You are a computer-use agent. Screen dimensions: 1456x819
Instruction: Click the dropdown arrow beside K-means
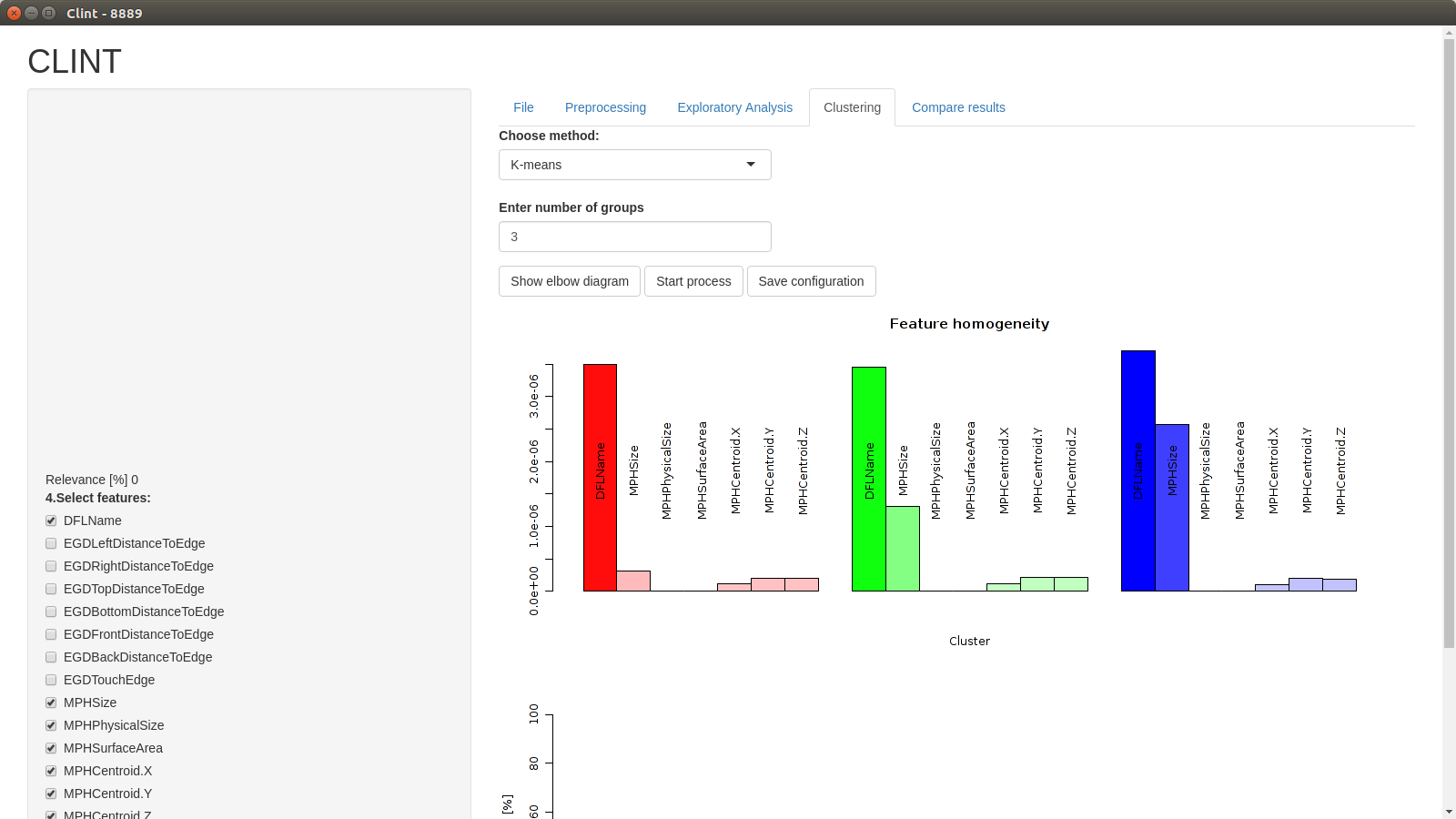751,165
